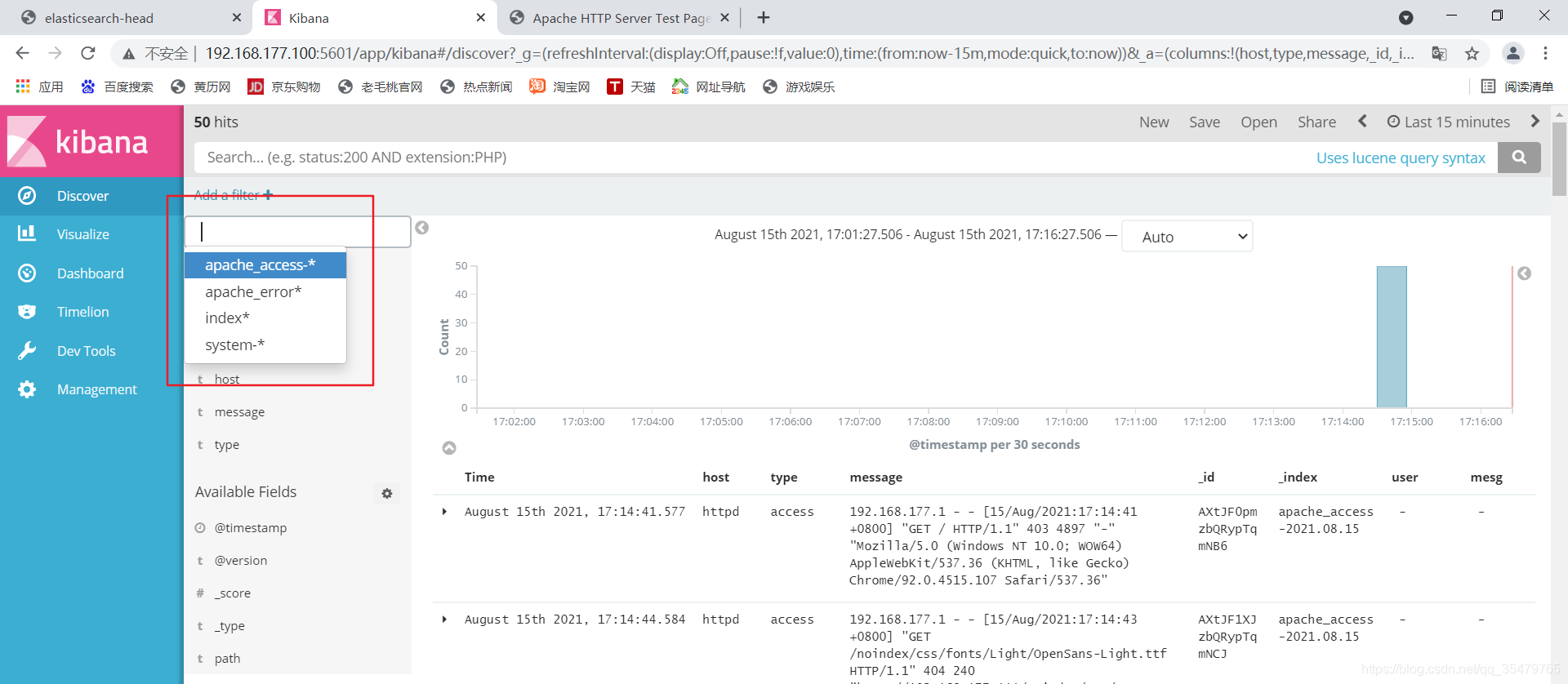Open the Dashboard section icon
Screen dimensions: 1568x684
point(27,273)
